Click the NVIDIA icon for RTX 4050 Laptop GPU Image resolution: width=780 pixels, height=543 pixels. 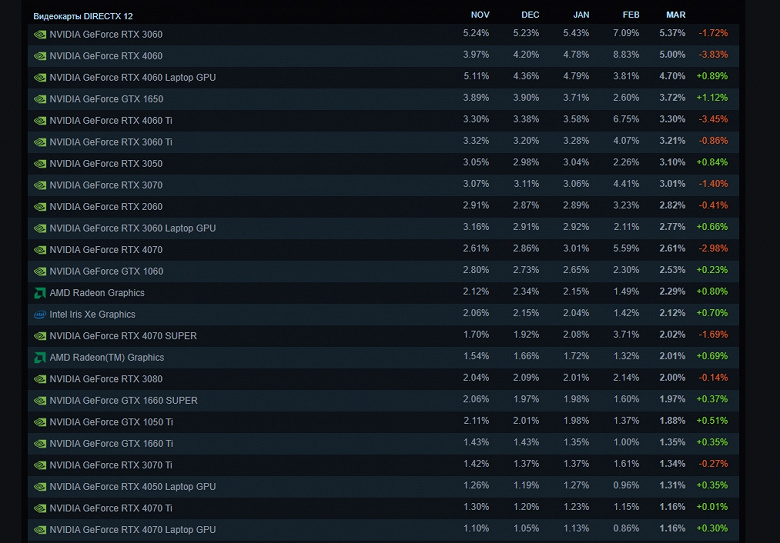pyautogui.click(x=40, y=487)
